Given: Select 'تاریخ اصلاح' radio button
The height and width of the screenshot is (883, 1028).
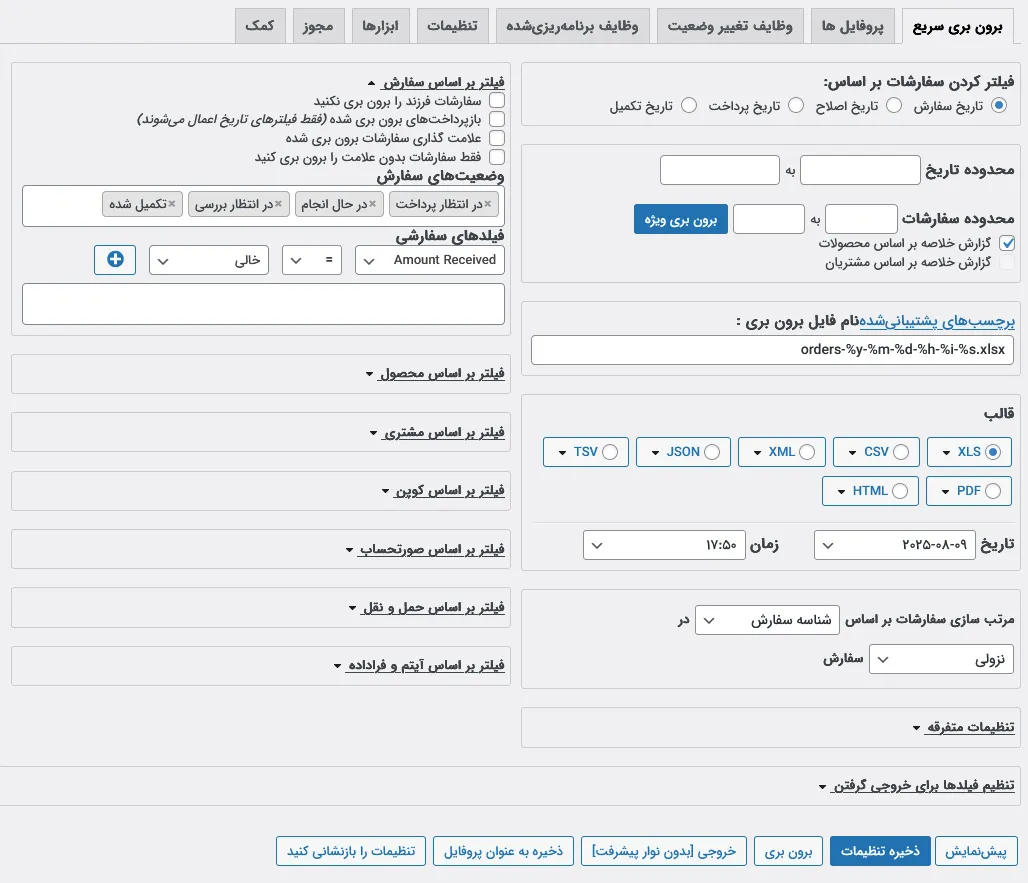Looking at the screenshot, I should 894,106.
